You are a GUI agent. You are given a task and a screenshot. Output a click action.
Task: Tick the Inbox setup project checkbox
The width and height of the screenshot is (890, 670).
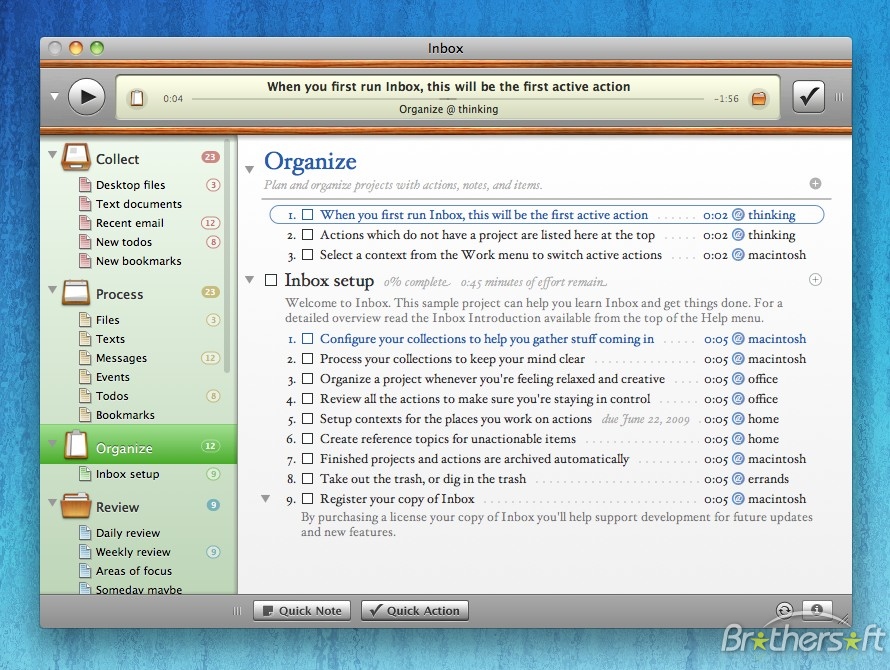[271, 280]
